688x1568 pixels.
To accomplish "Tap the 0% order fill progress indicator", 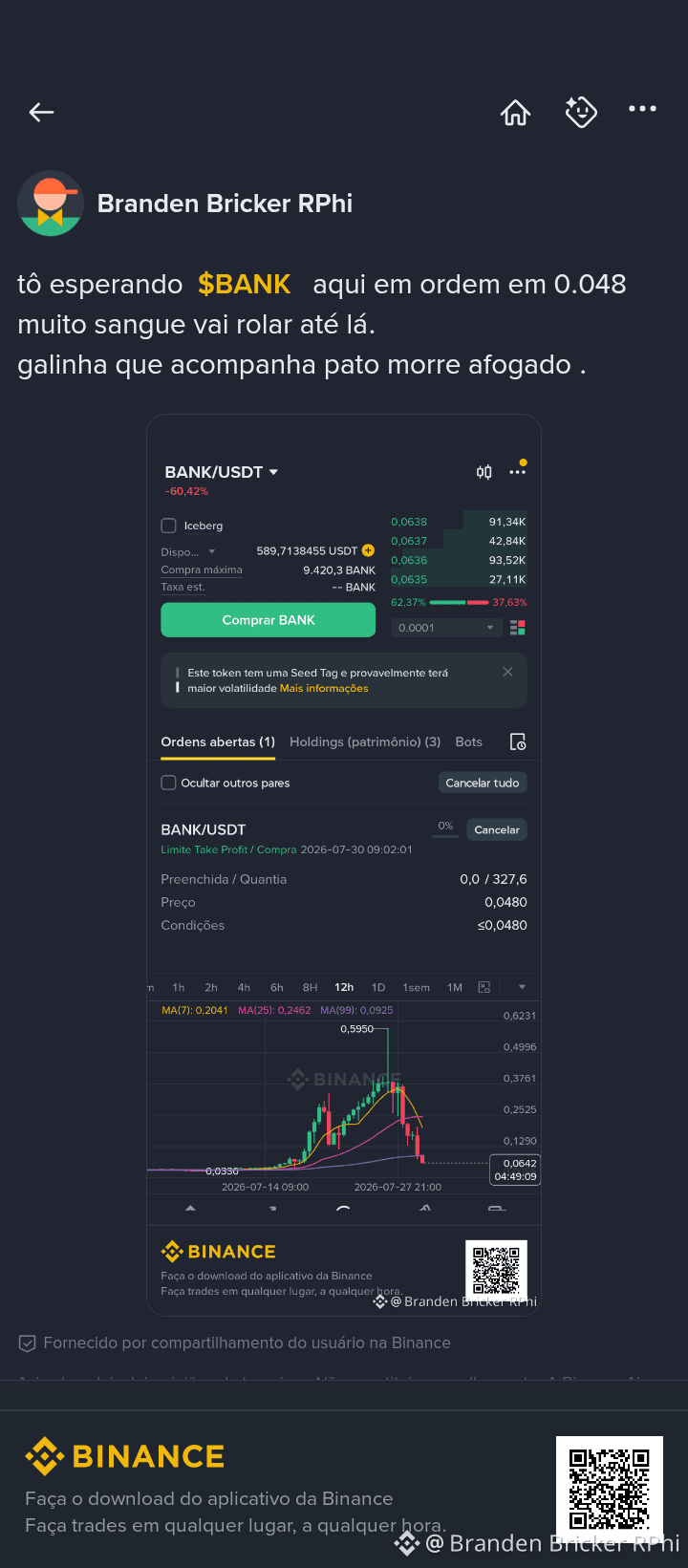I will pos(445,828).
